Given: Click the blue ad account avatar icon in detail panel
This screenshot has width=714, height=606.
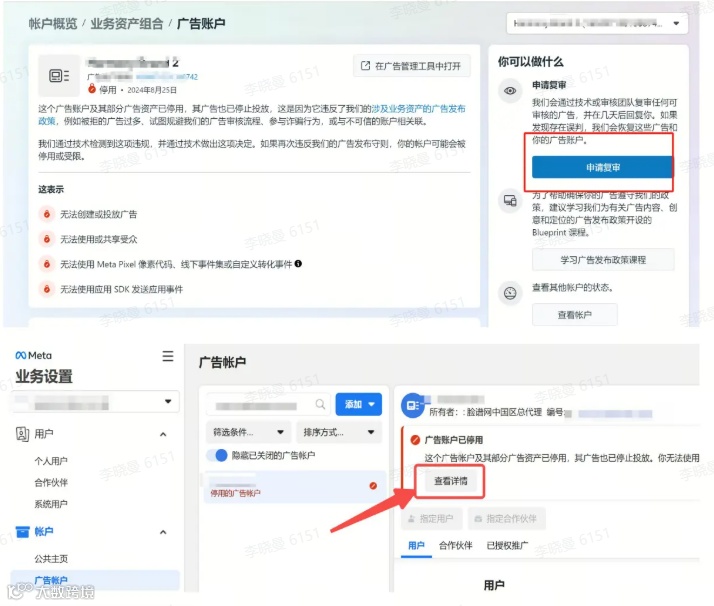Looking at the screenshot, I should (413, 405).
